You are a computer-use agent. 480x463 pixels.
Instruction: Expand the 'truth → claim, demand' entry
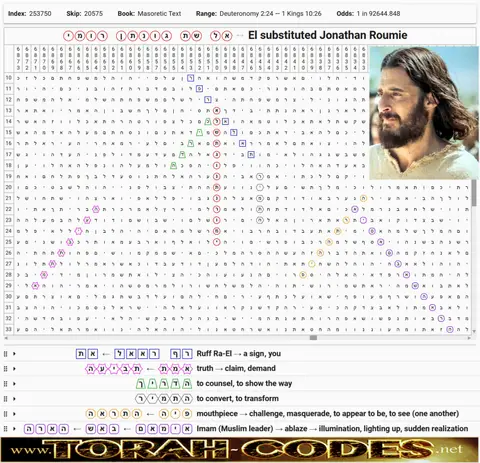point(14,369)
